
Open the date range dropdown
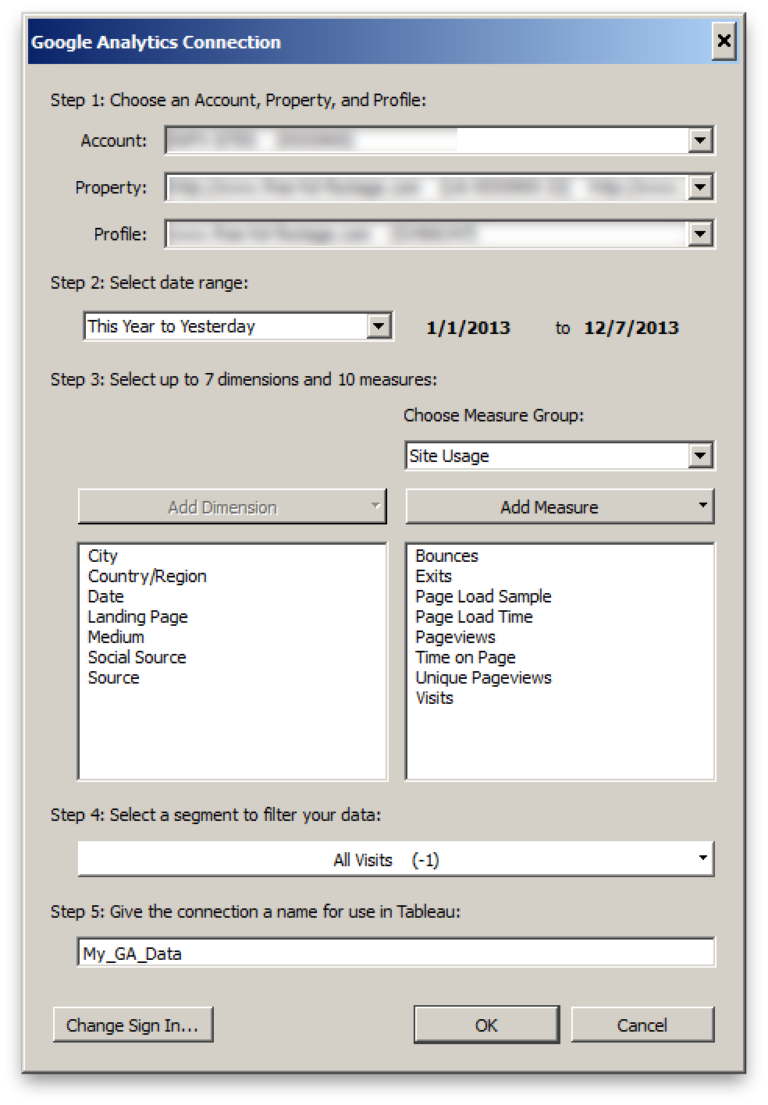point(378,326)
